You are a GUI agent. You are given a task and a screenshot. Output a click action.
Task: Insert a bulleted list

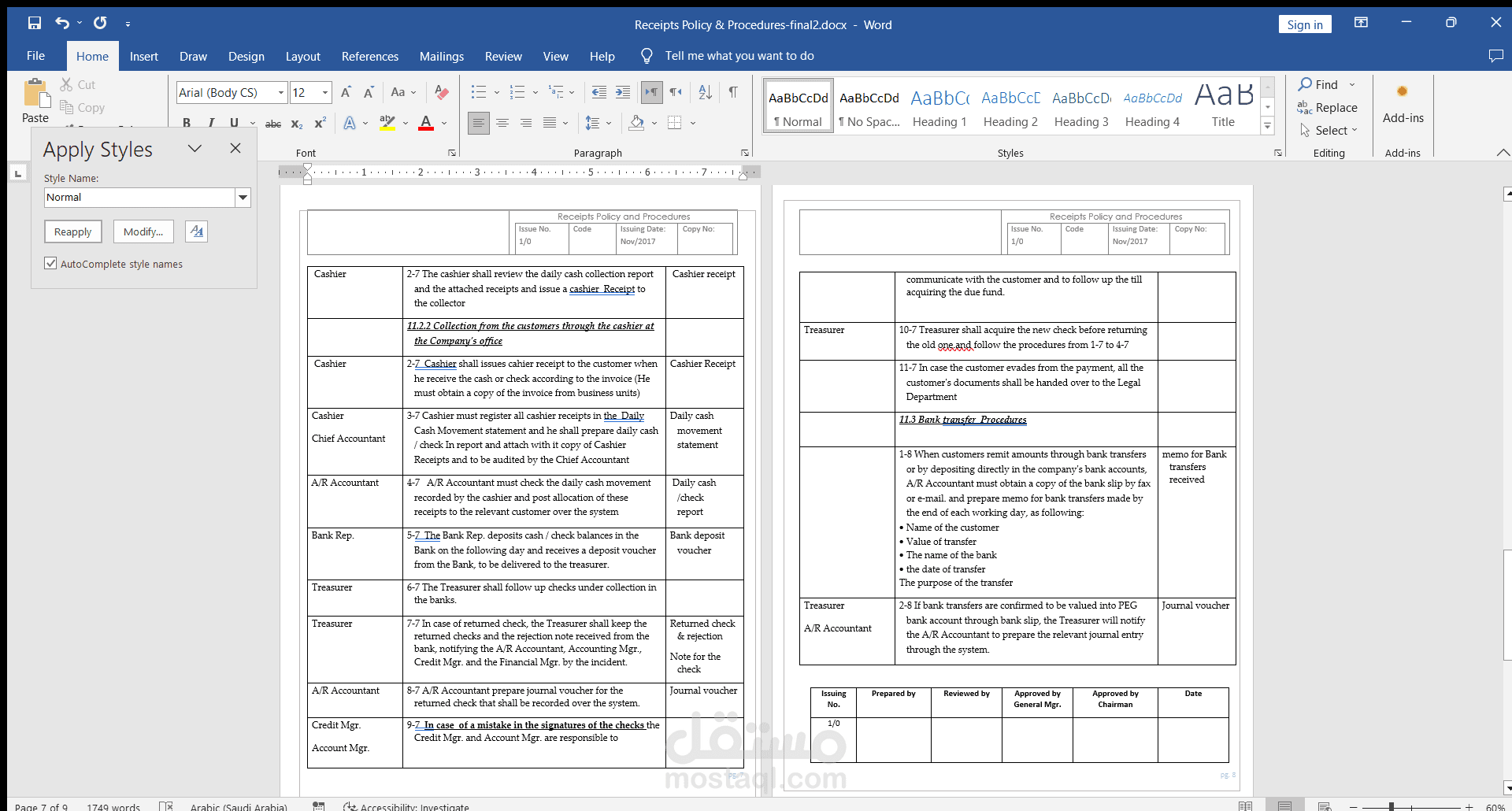click(x=479, y=93)
